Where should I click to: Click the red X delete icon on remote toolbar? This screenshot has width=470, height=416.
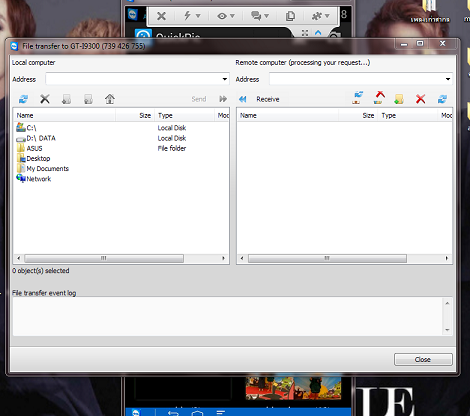coord(421,99)
